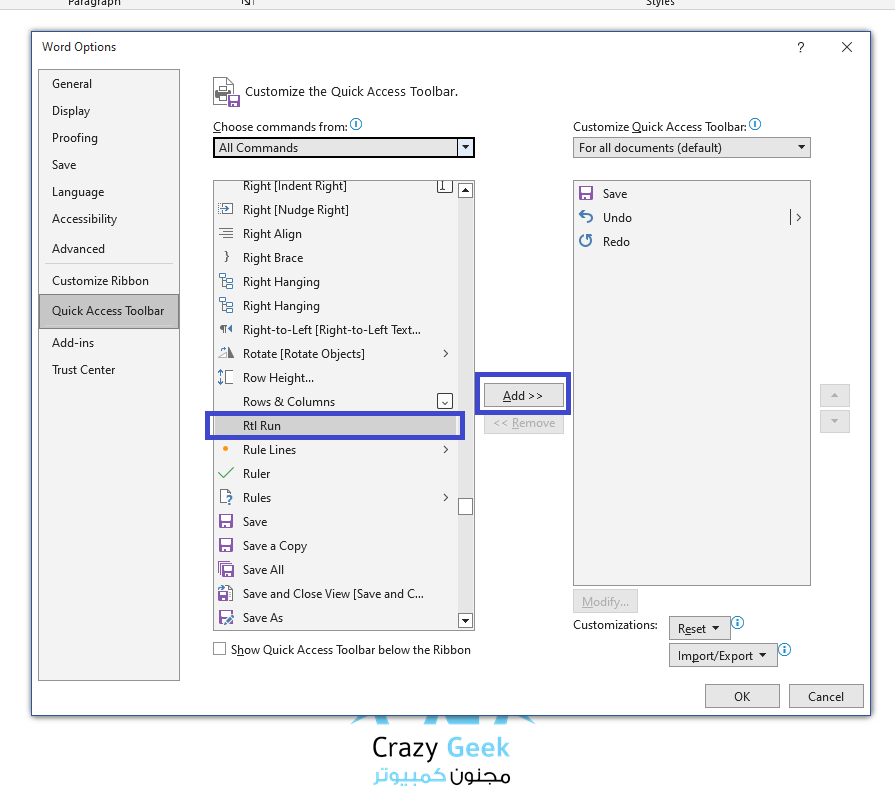
Task: Switch to the Customize Ribbon category
Action: [100, 281]
